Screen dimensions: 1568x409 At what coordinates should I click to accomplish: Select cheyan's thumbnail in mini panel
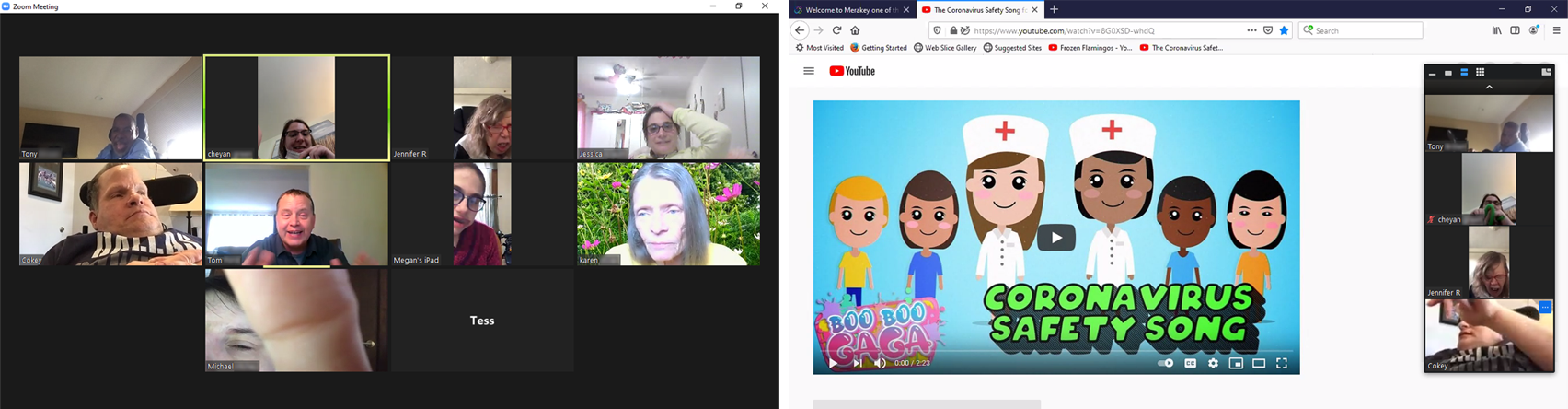click(x=1489, y=189)
